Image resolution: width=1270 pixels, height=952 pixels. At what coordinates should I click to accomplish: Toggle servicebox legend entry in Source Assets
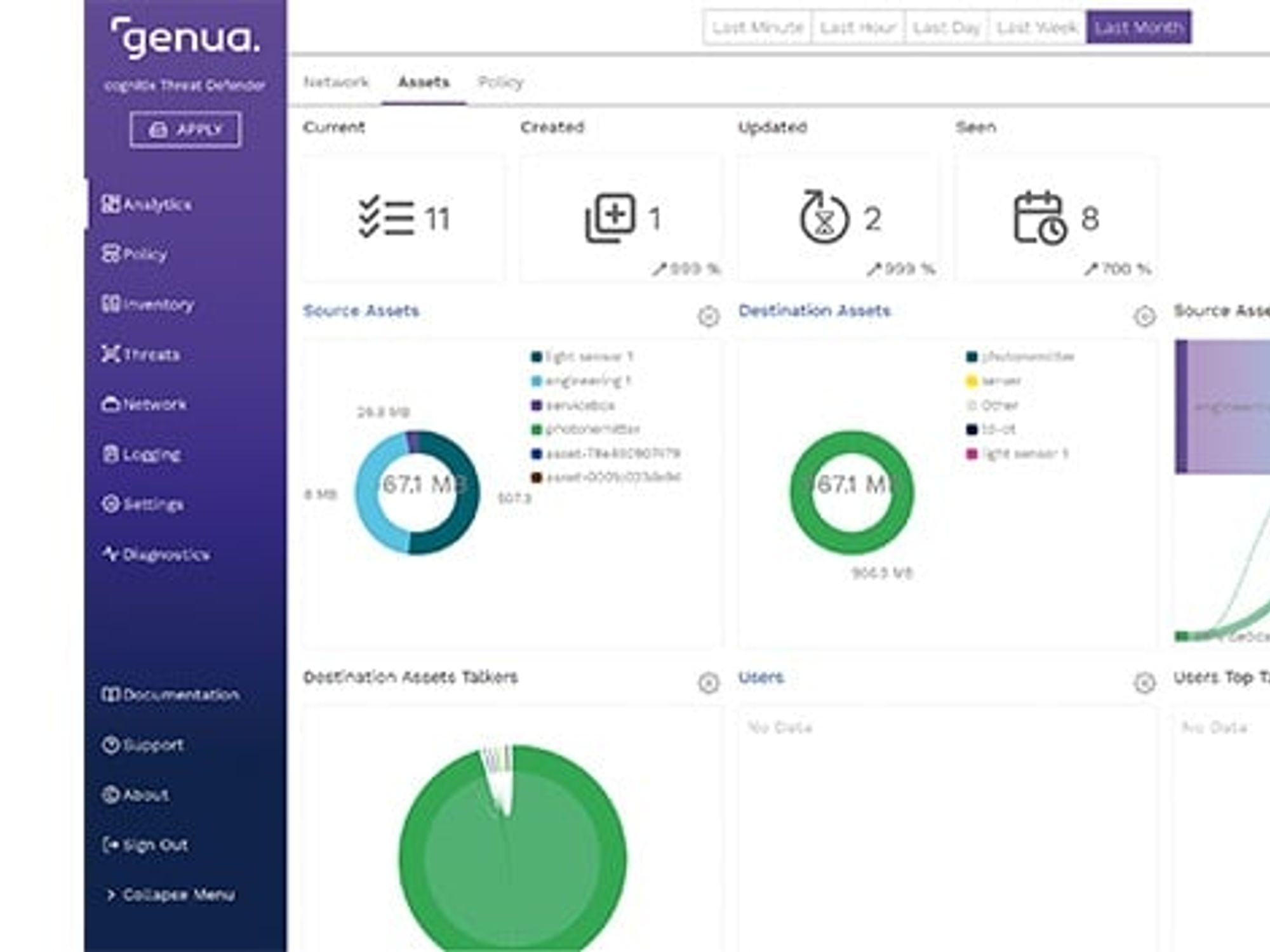pos(573,405)
